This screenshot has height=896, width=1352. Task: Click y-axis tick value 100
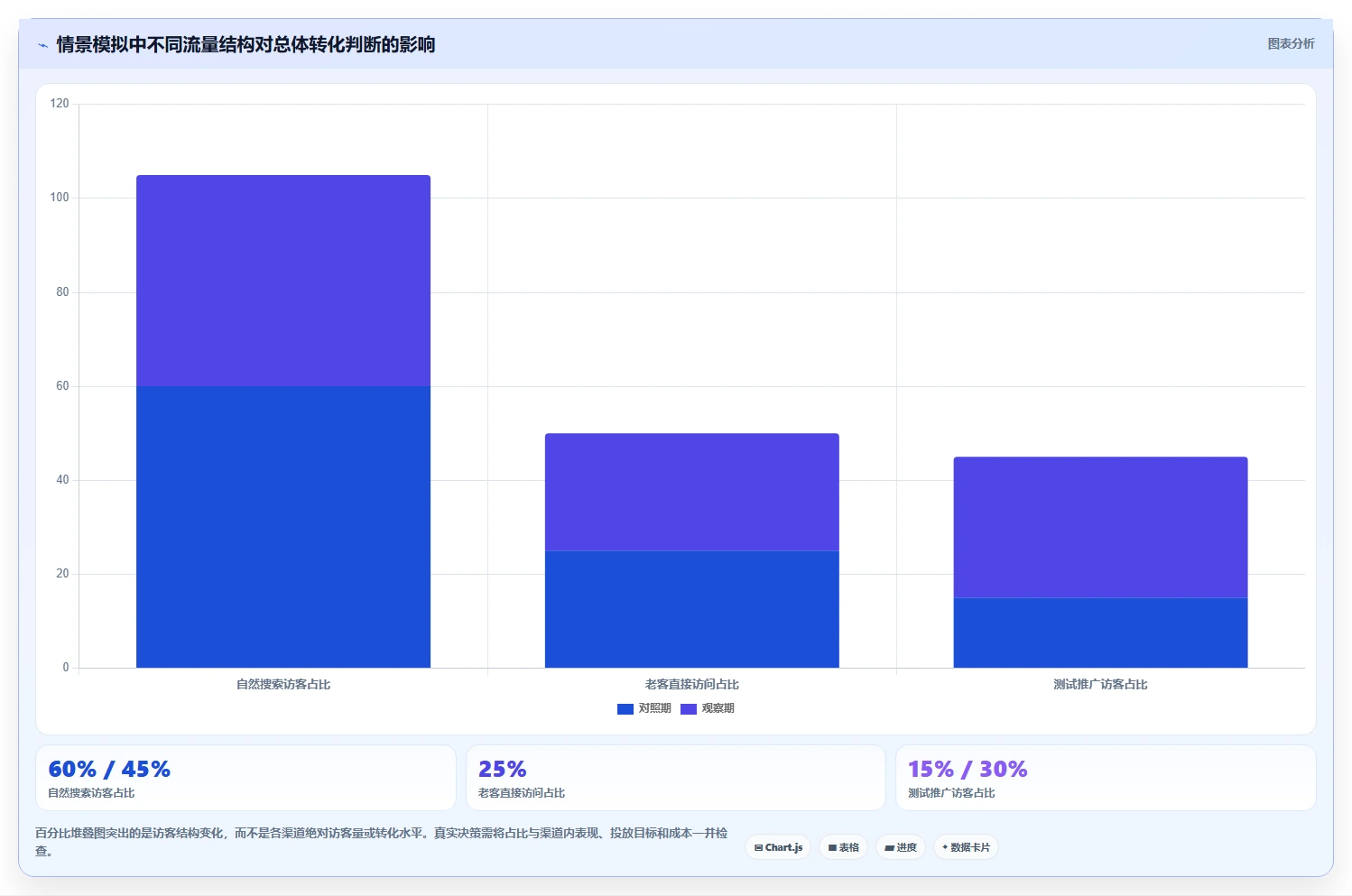coord(60,198)
